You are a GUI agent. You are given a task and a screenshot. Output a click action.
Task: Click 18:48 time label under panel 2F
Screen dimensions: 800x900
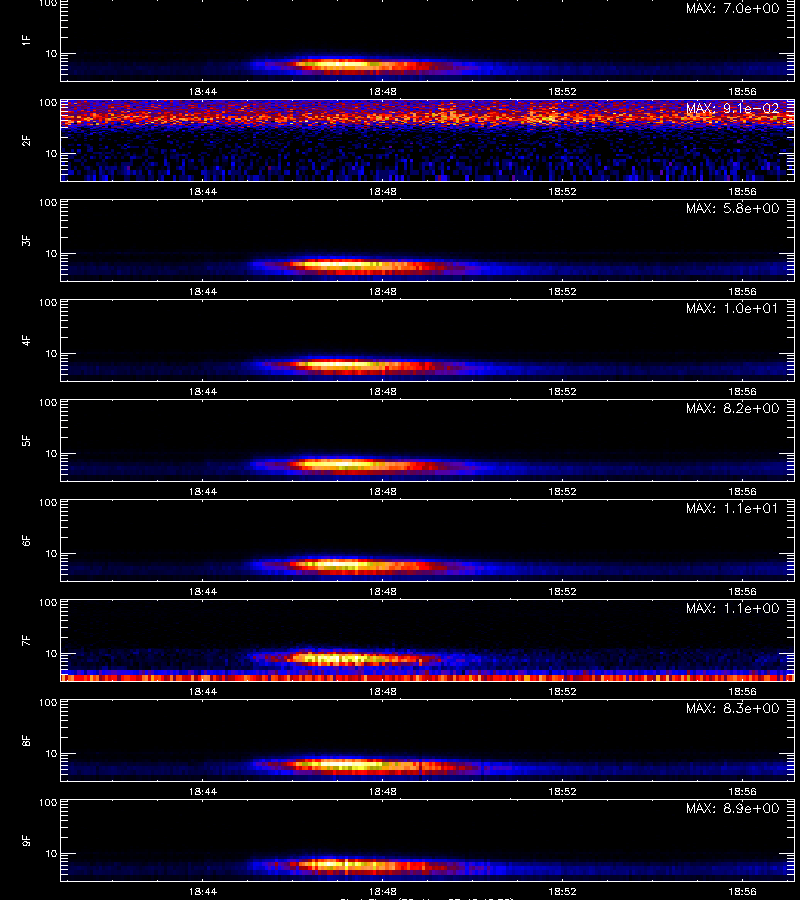(383, 192)
